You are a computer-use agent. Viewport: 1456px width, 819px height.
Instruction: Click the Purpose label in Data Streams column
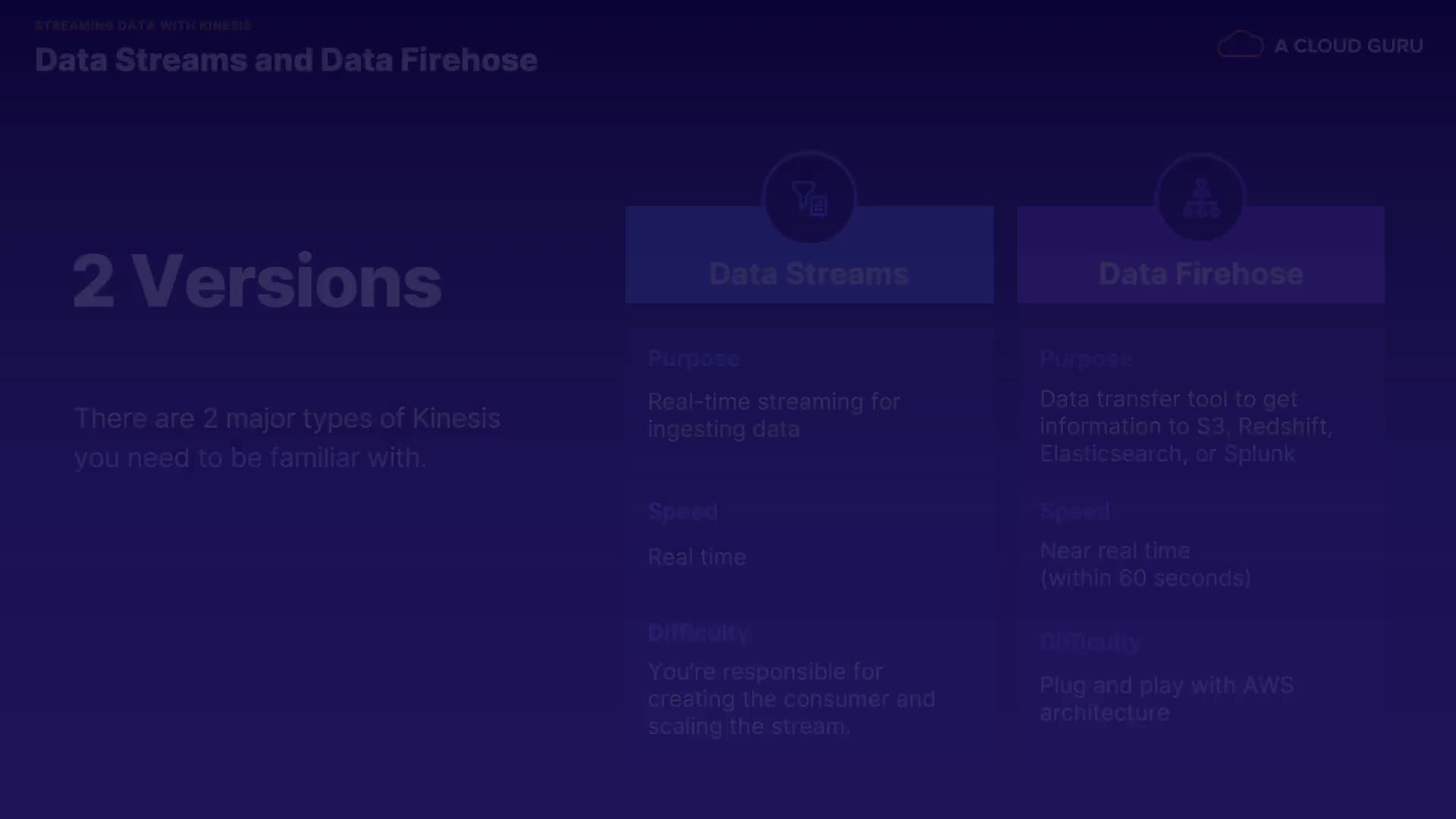[x=693, y=359]
